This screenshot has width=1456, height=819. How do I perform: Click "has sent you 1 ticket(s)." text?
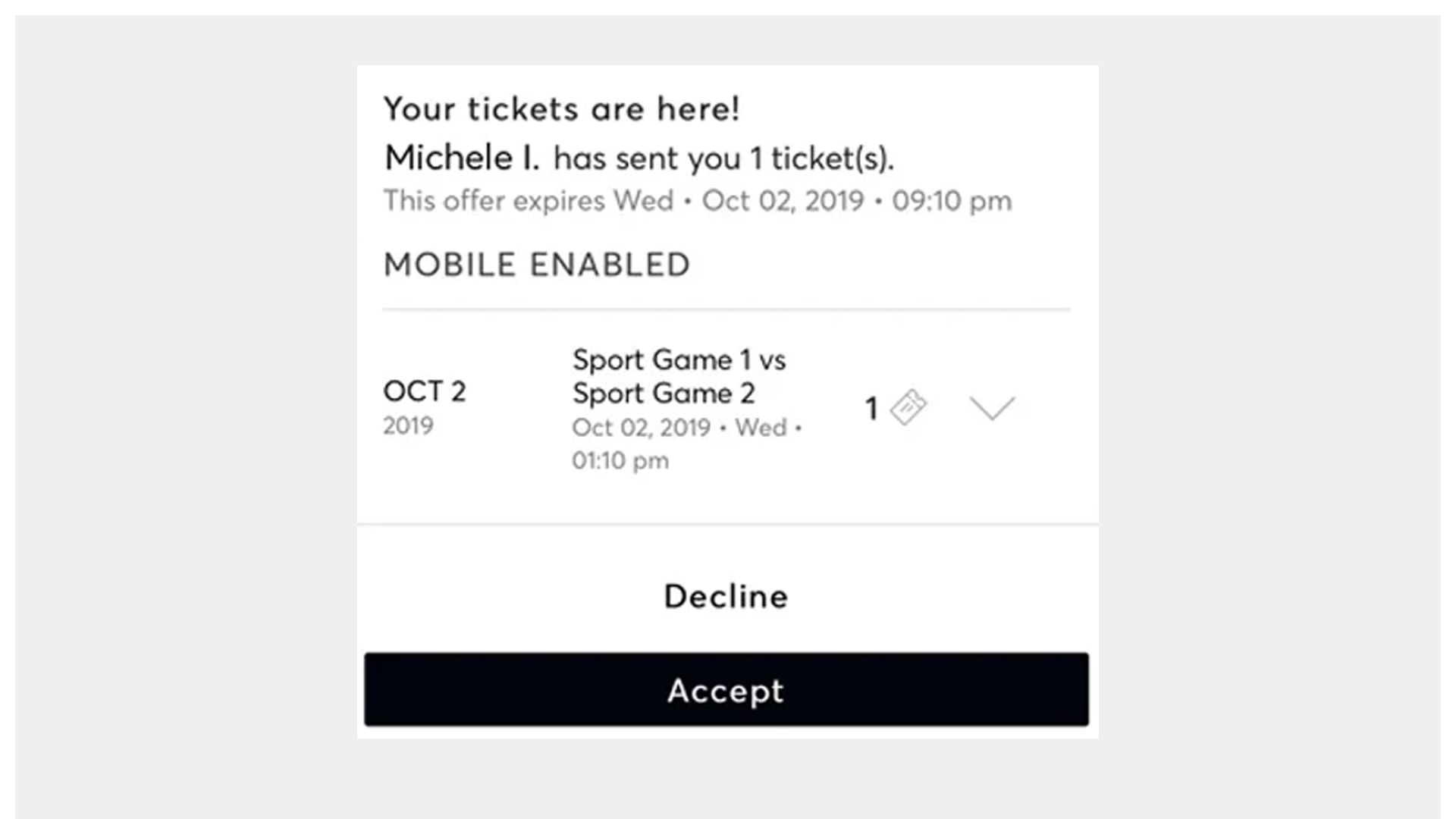point(723,158)
